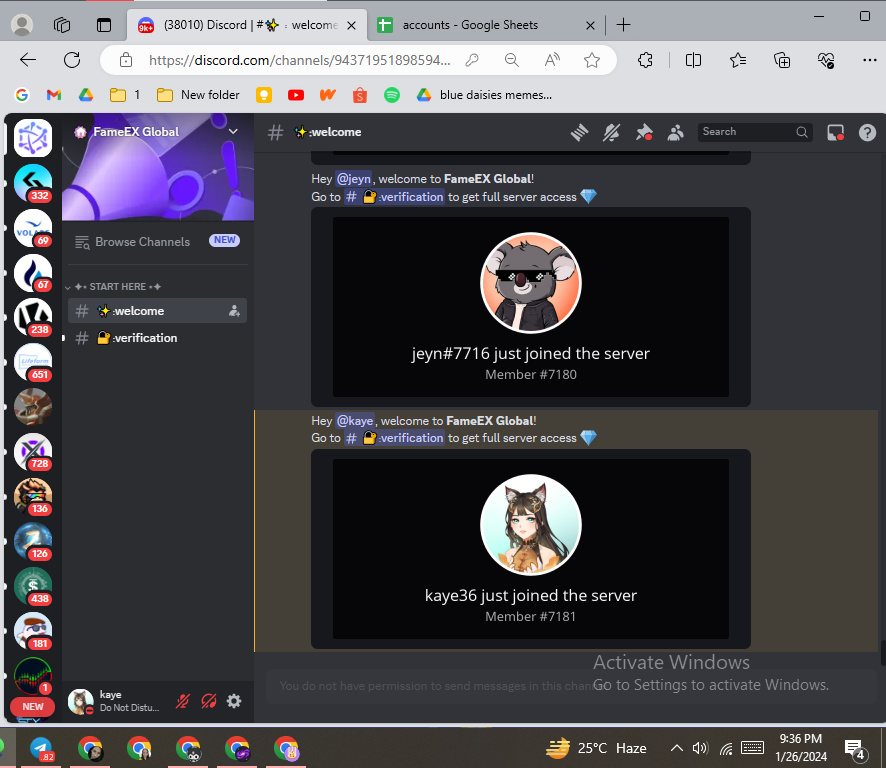Add page to favorites star

(592, 60)
